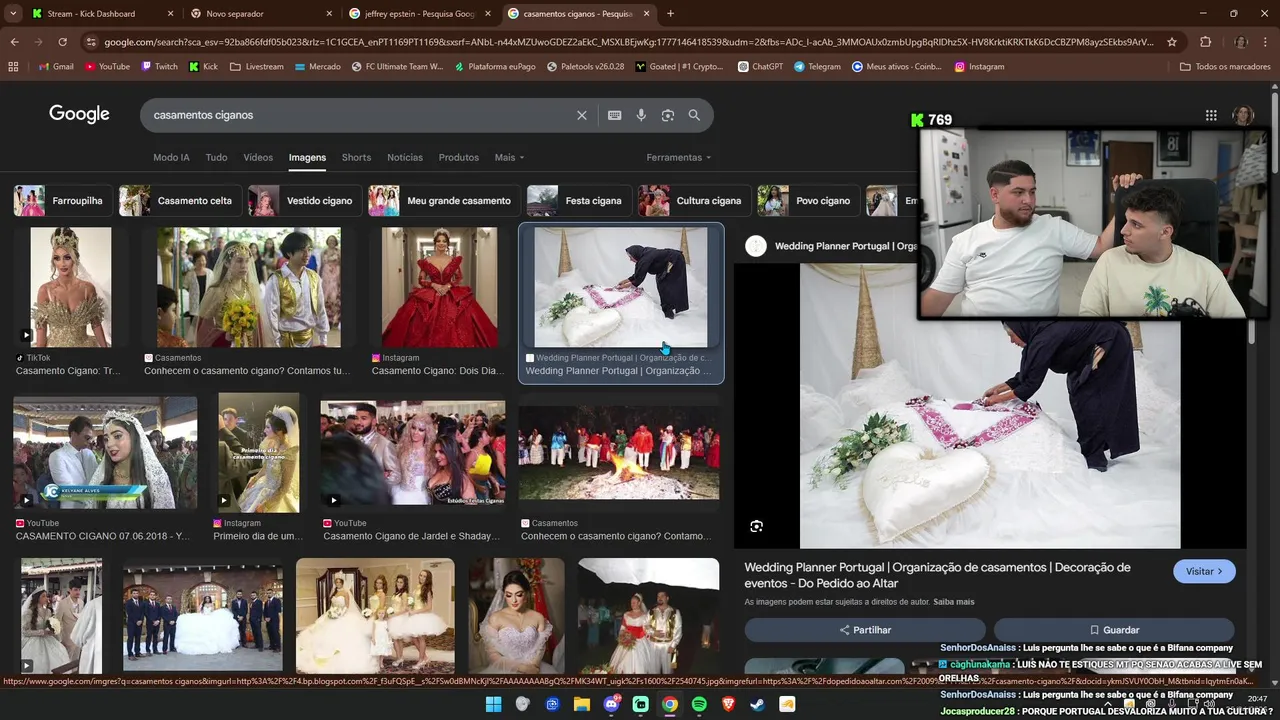Viewport: 1280px width, 720px height.
Task: Click the Partilhar share button
Action: [865, 630]
